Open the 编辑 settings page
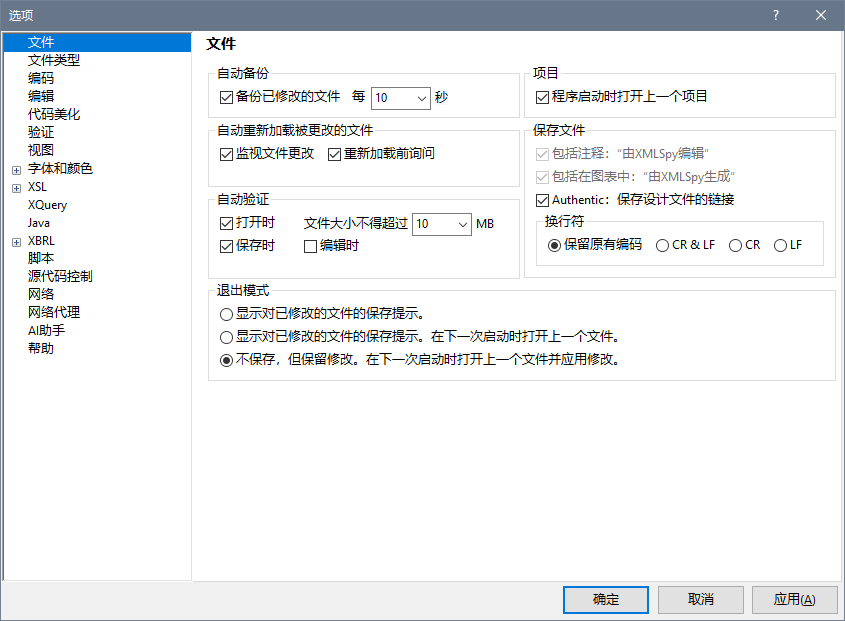Image resolution: width=845 pixels, height=621 pixels. (41, 96)
